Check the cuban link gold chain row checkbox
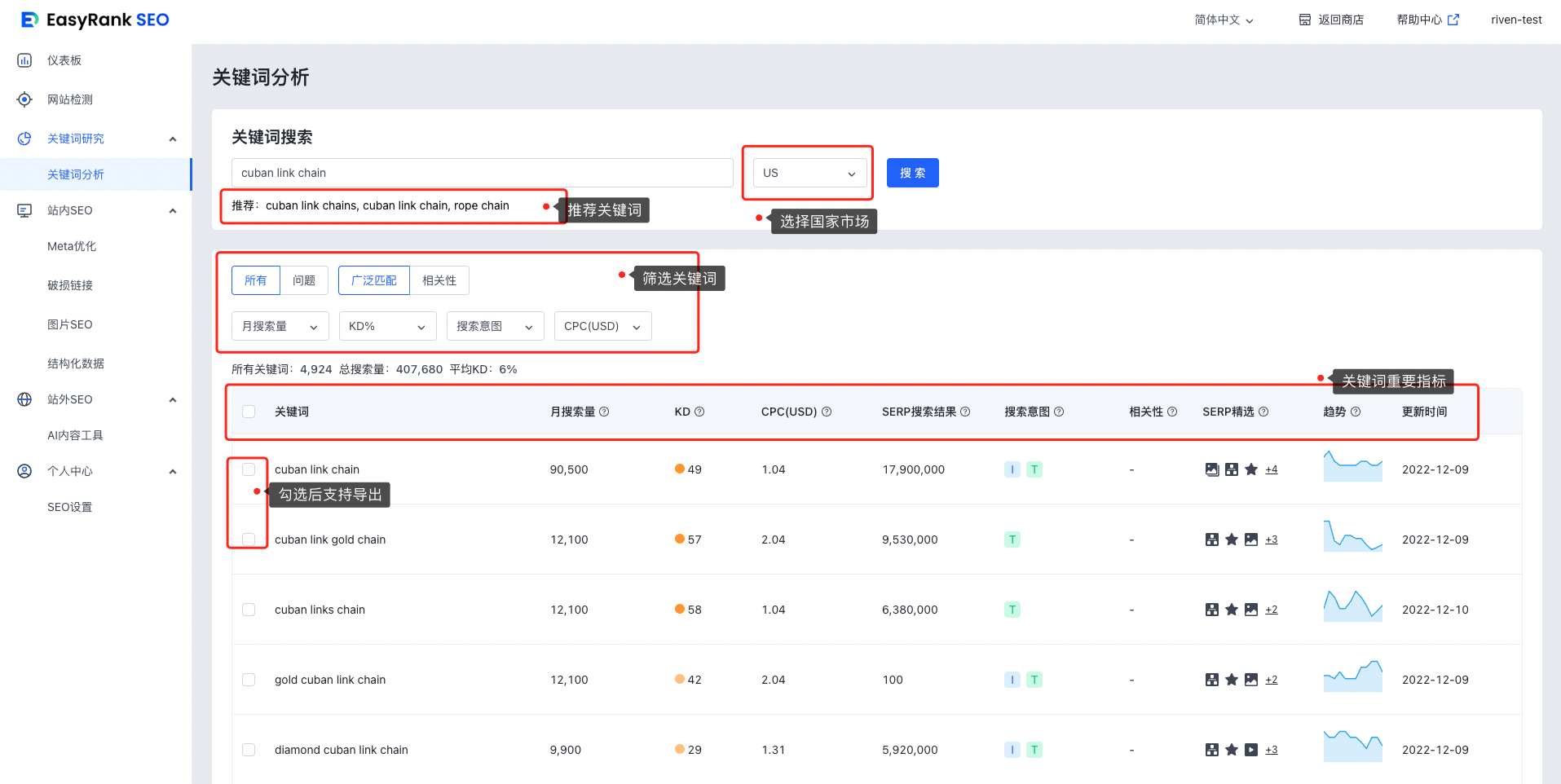The image size is (1561, 784). point(249,540)
